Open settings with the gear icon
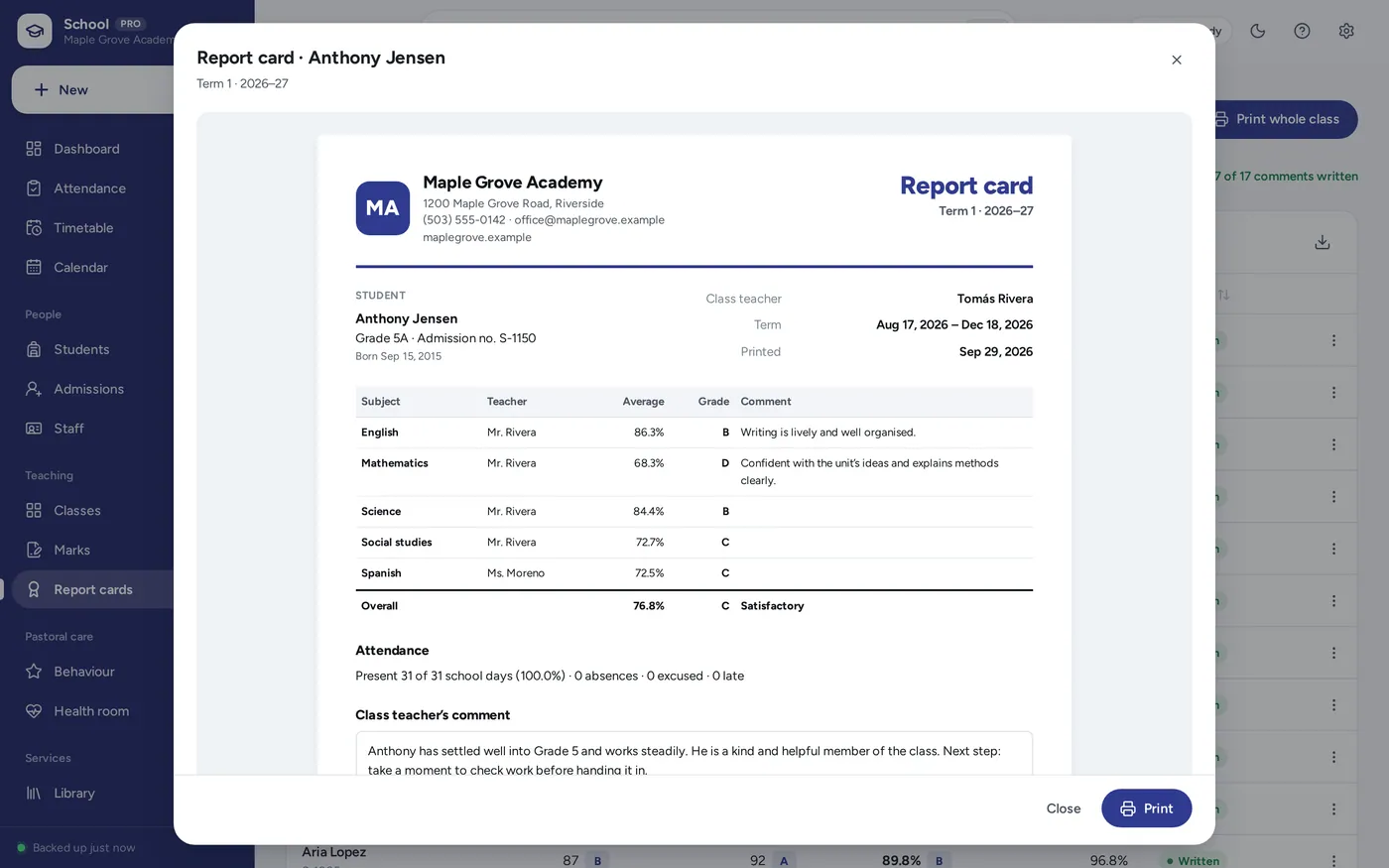 coord(1346,31)
